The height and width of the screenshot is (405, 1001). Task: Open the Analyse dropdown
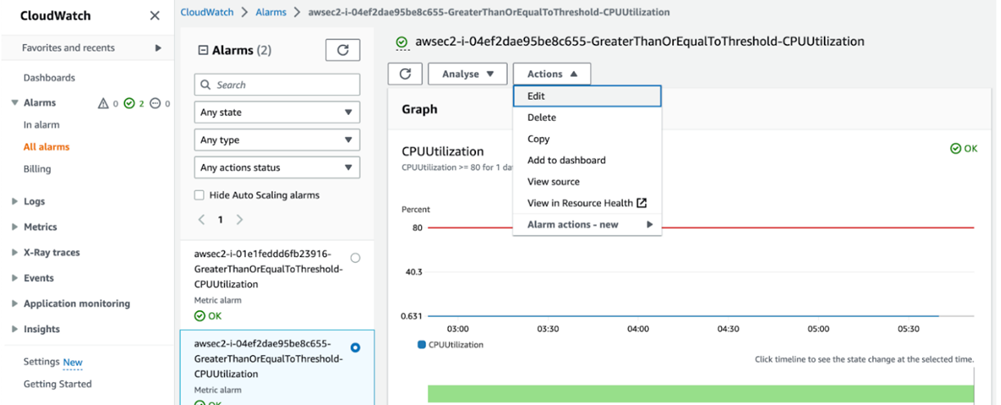click(x=468, y=74)
